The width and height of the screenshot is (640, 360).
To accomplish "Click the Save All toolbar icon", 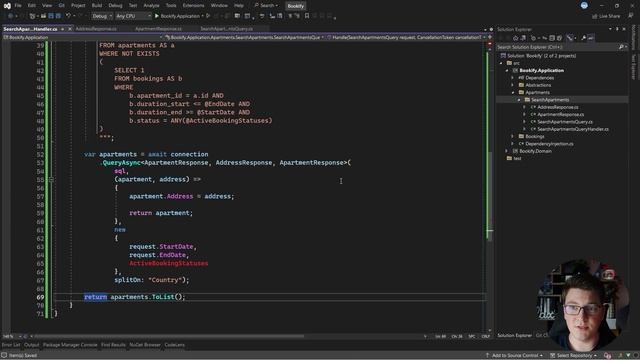I will pyautogui.click(x=58, y=16).
